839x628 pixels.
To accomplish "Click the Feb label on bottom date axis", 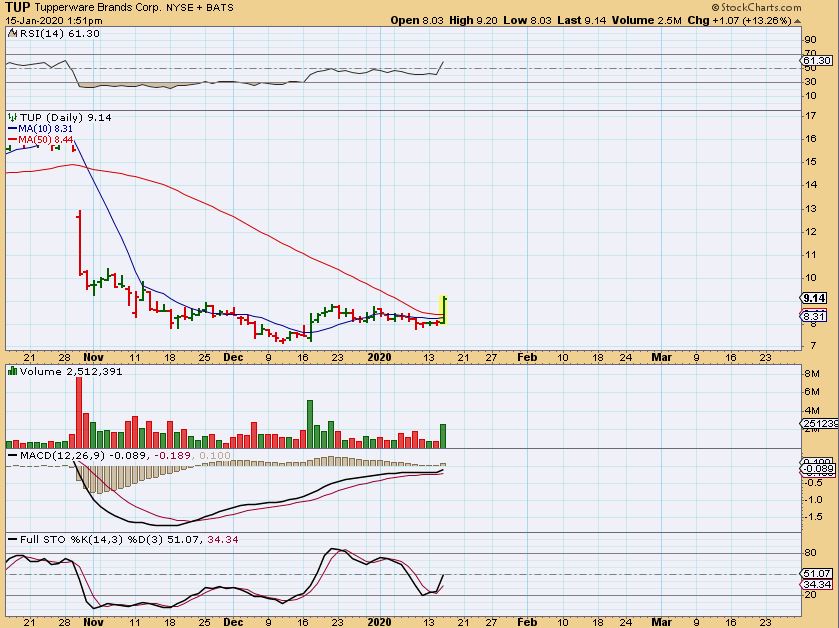I will 526,620.
